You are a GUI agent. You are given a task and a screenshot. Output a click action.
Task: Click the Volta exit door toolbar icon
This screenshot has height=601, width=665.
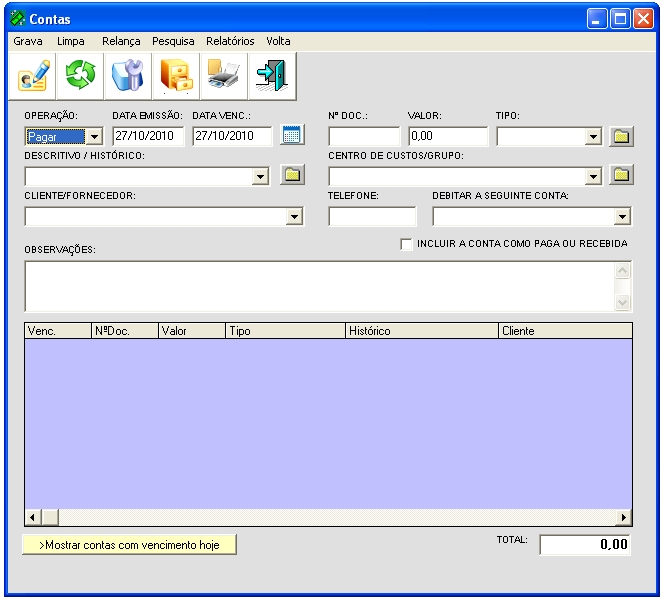tap(271, 76)
